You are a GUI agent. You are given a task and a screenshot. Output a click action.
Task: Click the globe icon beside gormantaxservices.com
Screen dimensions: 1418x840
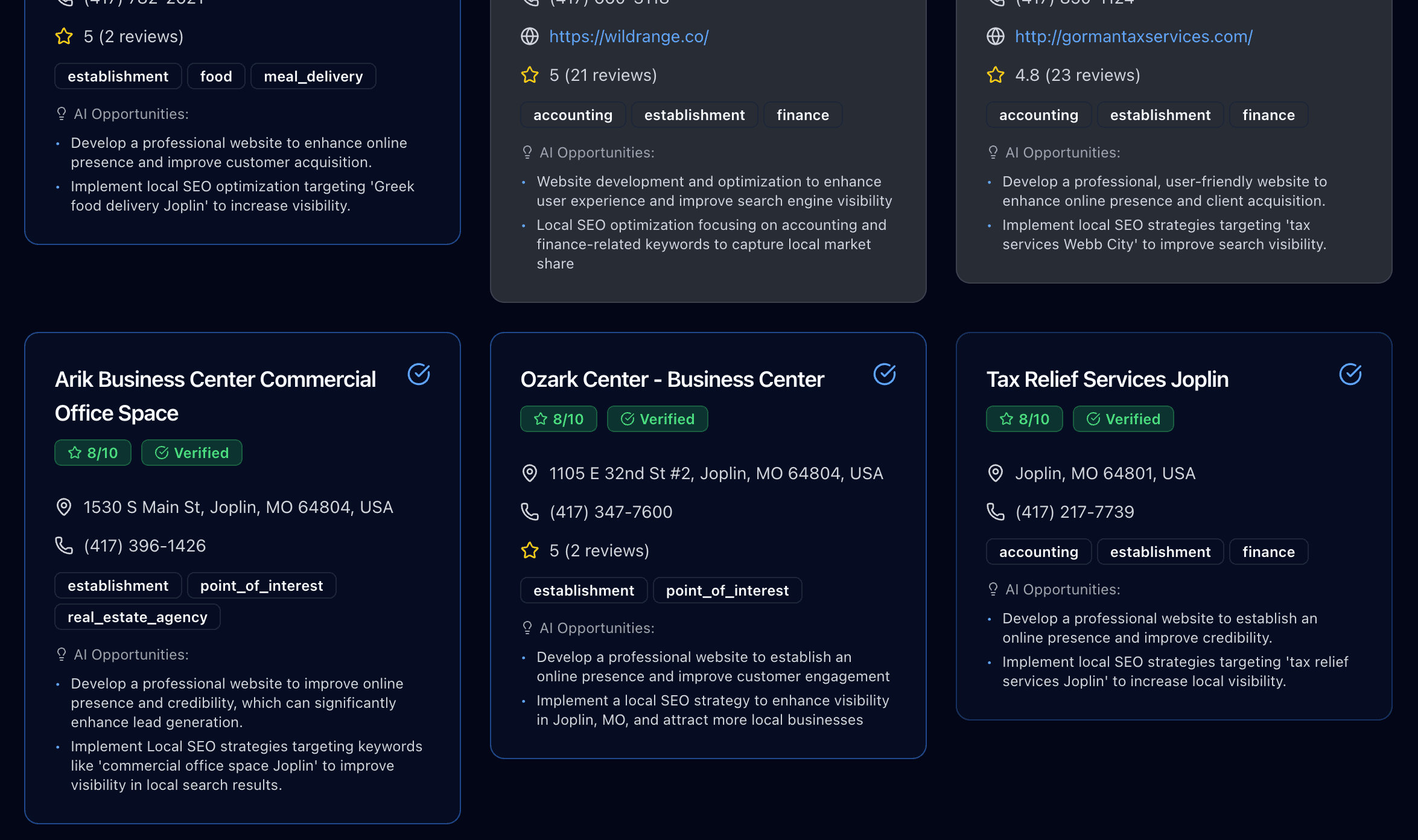click(x=996, y=37)
